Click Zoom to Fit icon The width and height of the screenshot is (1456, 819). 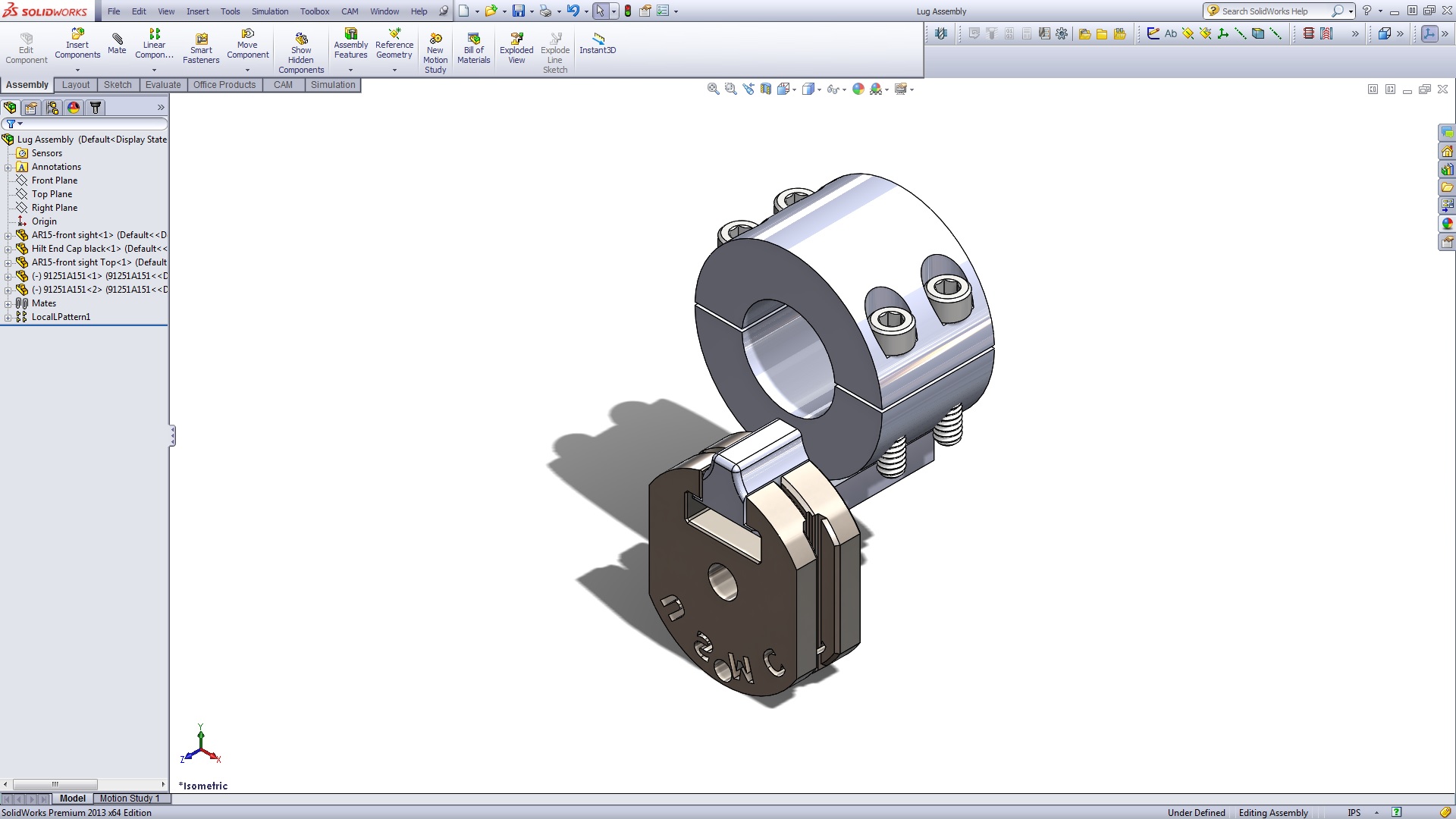click(x=713, y=89)
